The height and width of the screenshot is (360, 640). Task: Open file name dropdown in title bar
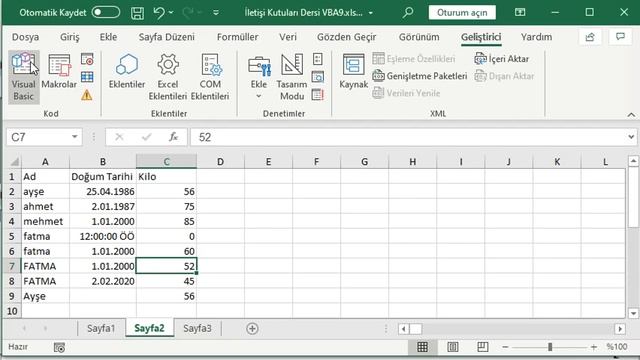click(x=371, y=13)
